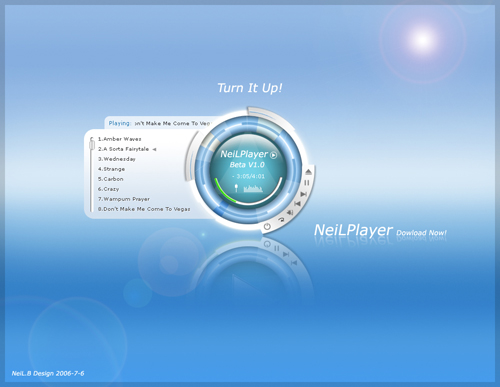This screenshot has height=387, width=500.
Task: Go back to the previous track
Action: pos(297,204)
